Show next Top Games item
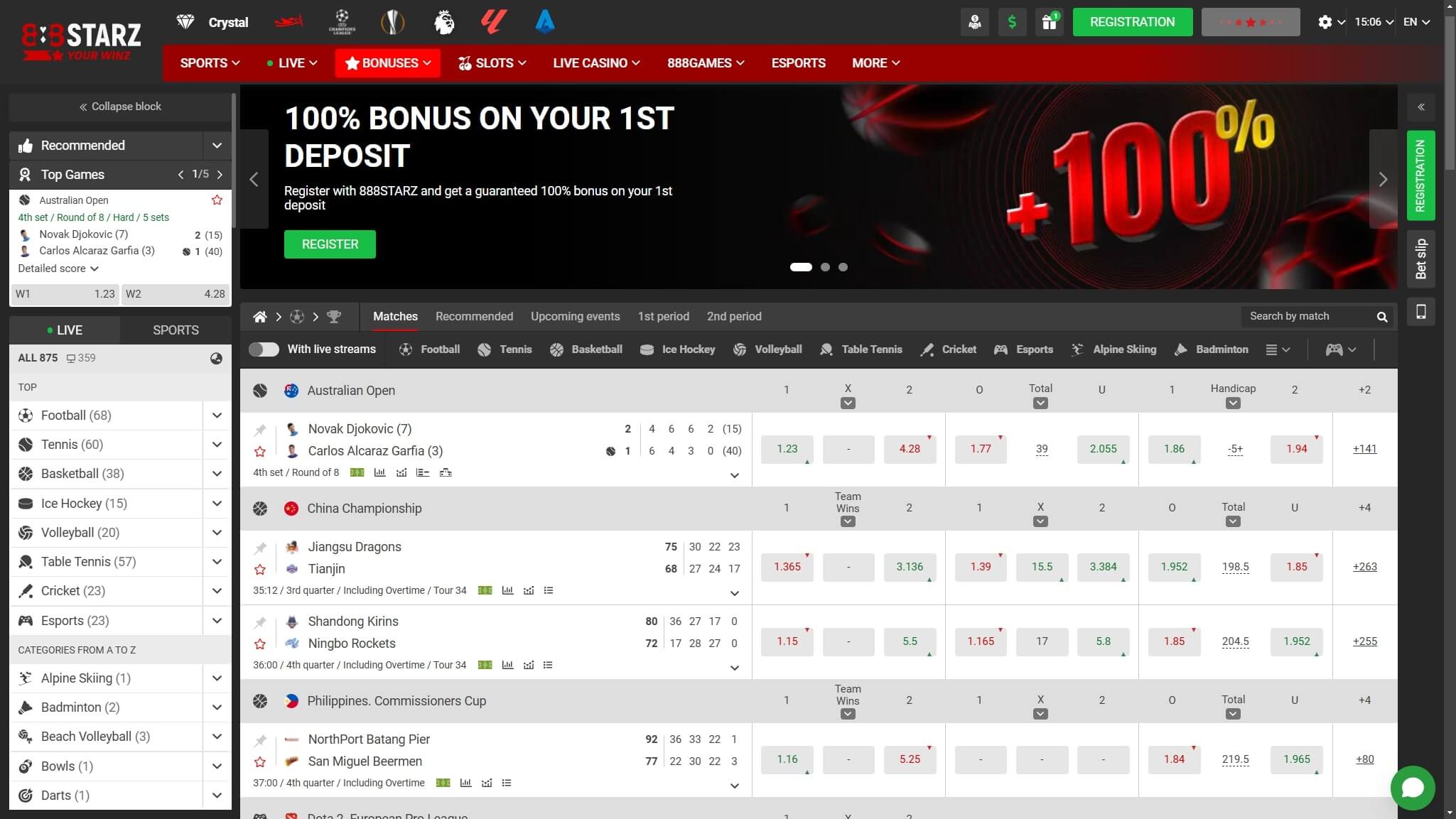1456x819 pixels. 220,175
